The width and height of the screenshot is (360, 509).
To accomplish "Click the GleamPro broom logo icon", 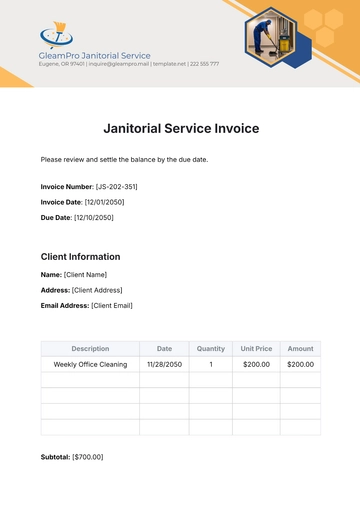I will pyautogui.click(x=56, y=35).
